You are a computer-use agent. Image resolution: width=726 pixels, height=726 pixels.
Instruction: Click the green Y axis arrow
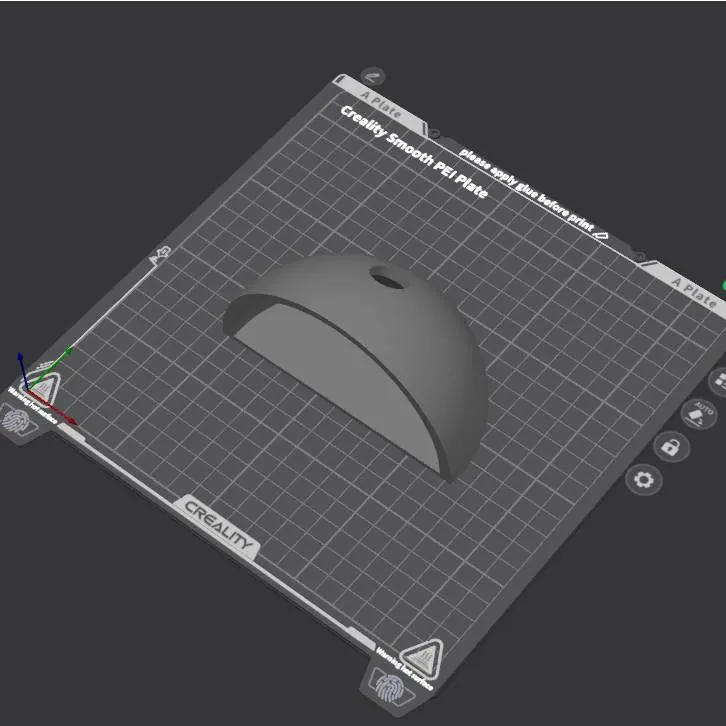pyautogui.click(x=51, y=368)
